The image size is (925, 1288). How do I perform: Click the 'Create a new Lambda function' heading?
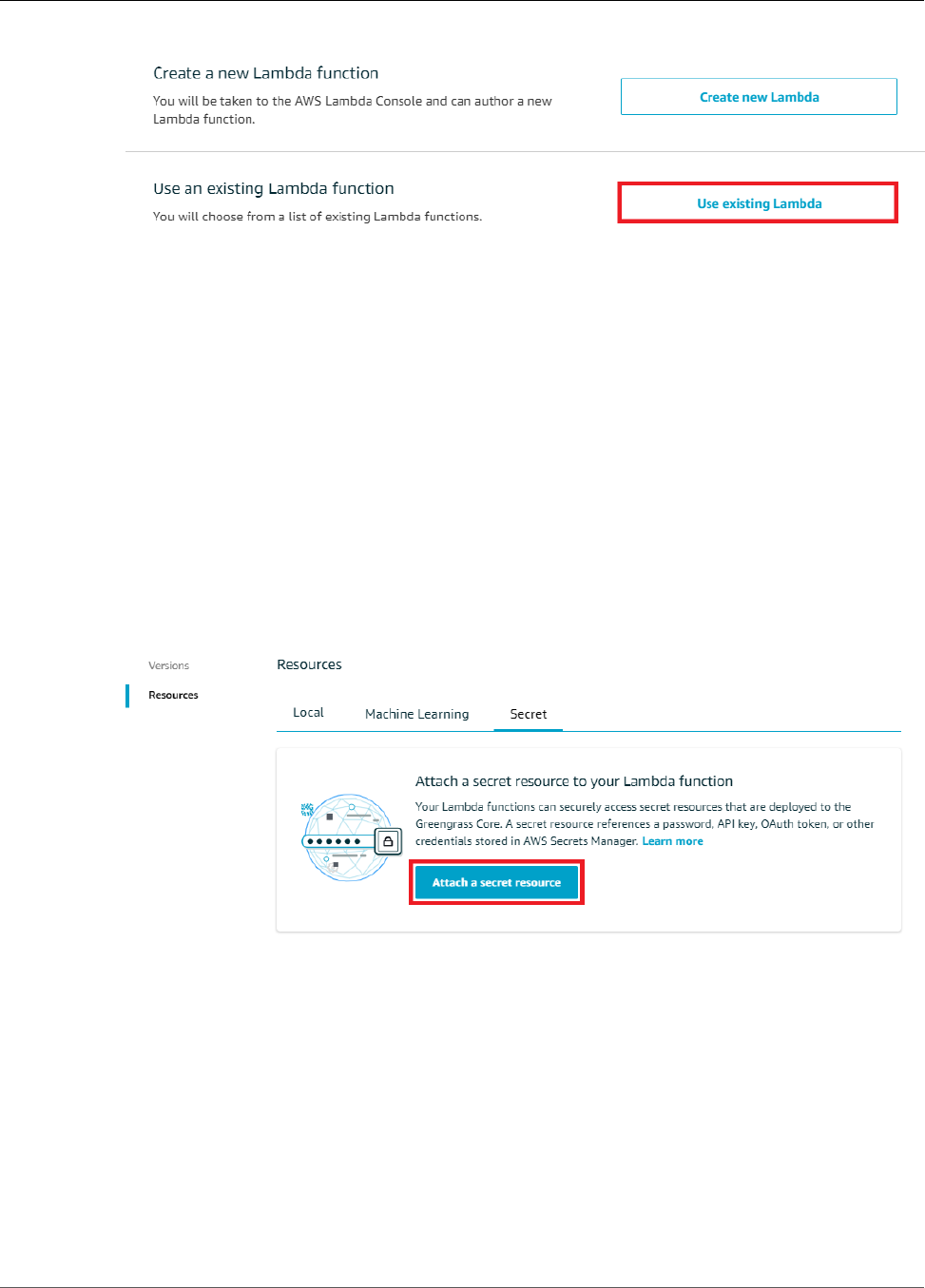click(265, 73)
